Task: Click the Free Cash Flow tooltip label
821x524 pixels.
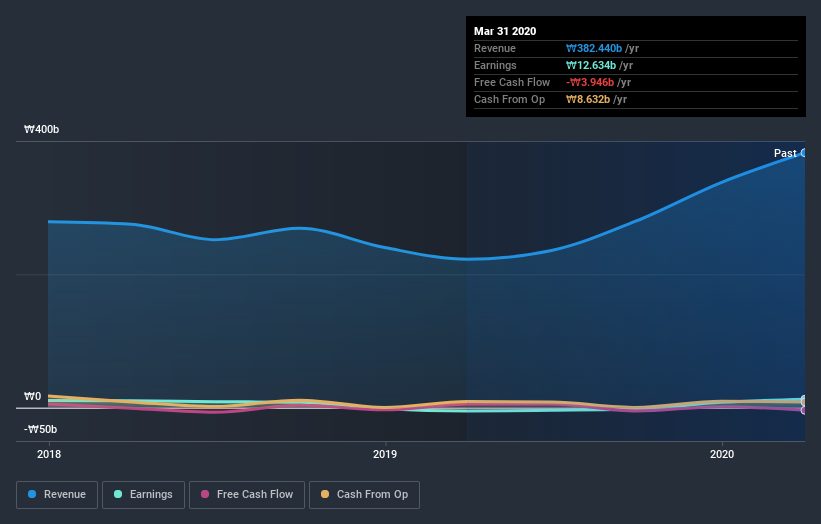Action: [512, 82]
